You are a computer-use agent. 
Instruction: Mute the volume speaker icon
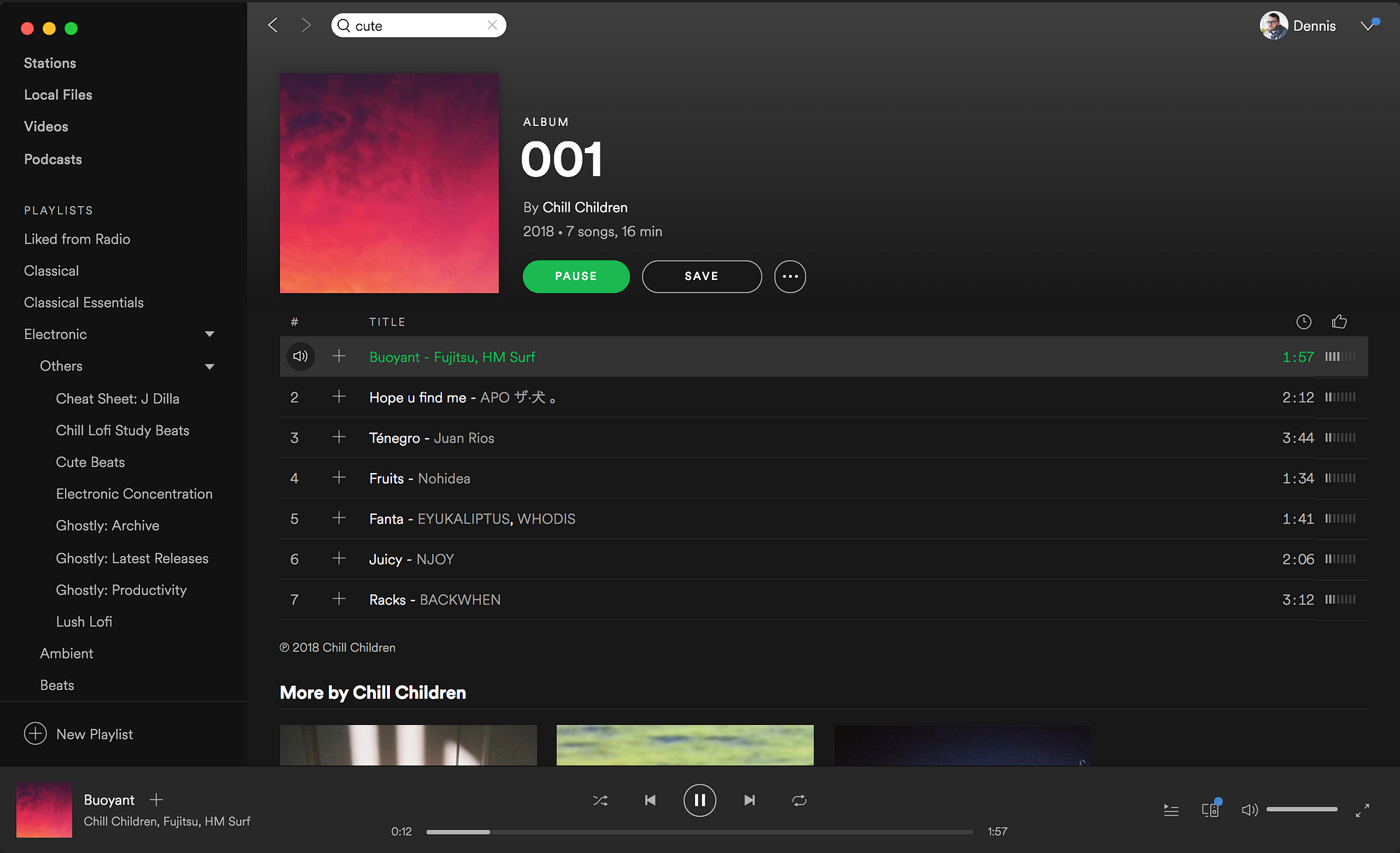coord(1249,810)
